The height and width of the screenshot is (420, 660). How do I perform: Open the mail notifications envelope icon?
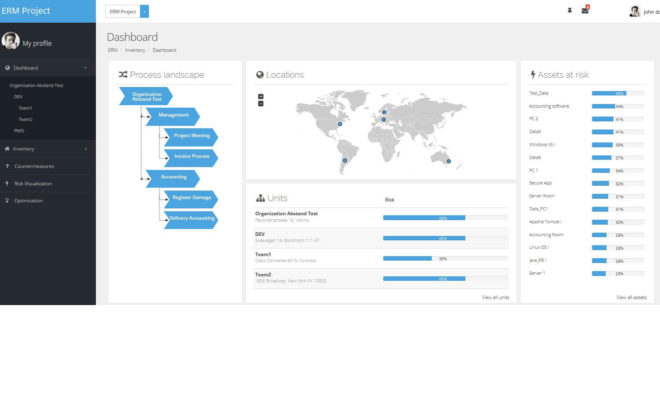[585, 11]
